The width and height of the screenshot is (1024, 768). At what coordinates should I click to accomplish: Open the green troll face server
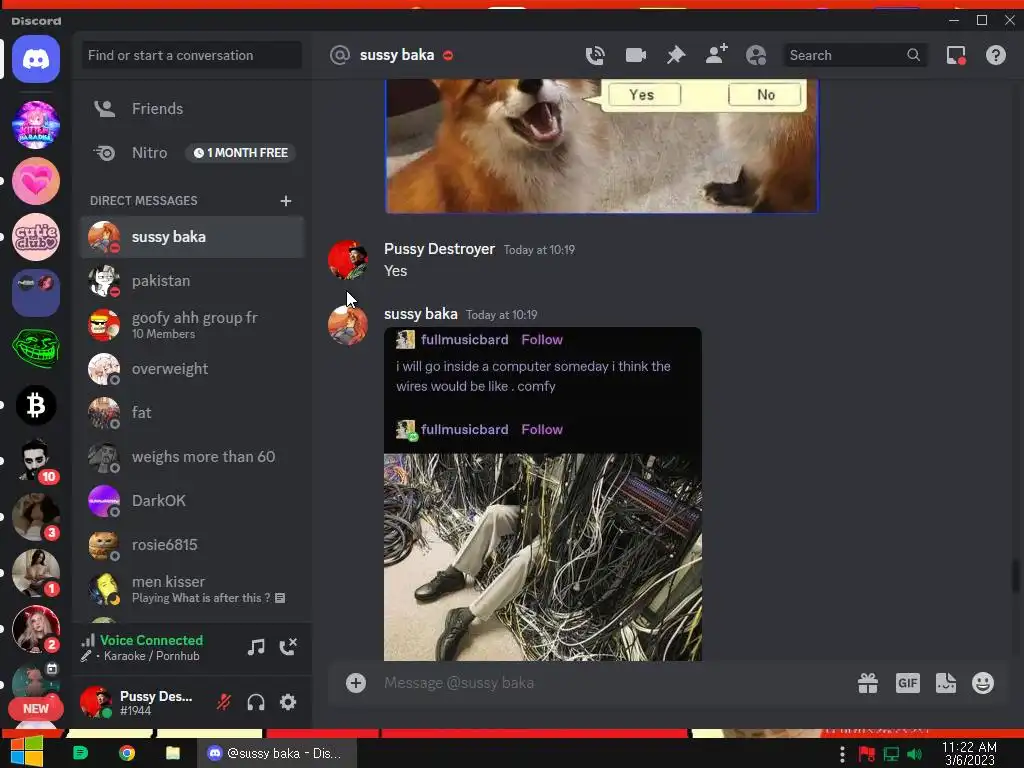coord(36,349)
